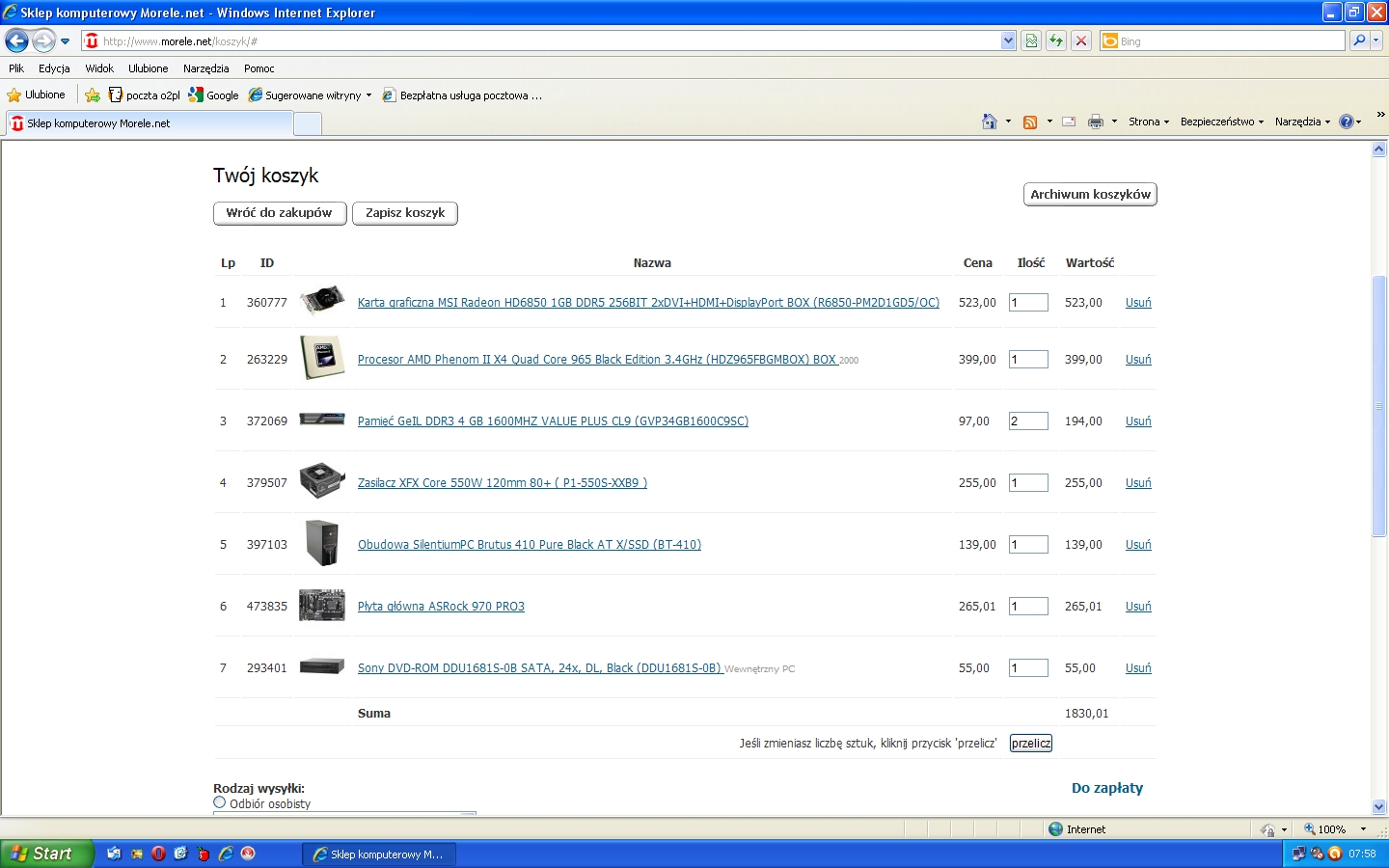Open the dropdown arrow next to Print icon
Viewport: 1389px width, 868px height.
pos(1114,122)
